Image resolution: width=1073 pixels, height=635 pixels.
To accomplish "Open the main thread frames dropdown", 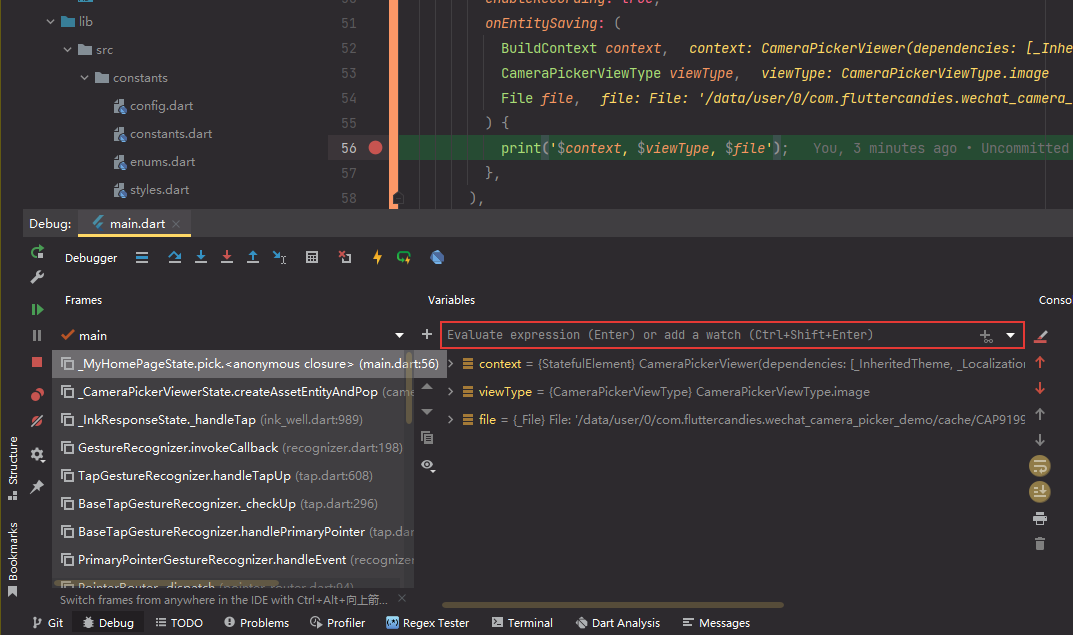I will [399, 335].
